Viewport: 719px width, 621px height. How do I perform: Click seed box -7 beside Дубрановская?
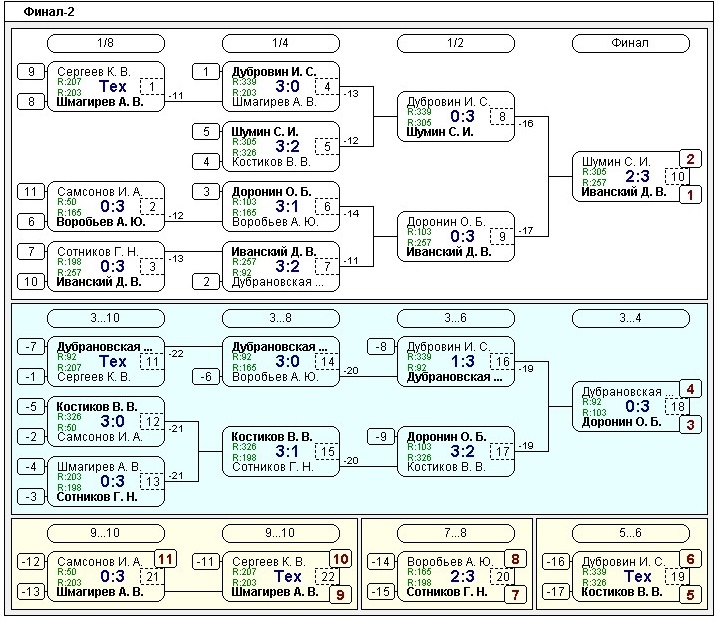tap(31, 346)
